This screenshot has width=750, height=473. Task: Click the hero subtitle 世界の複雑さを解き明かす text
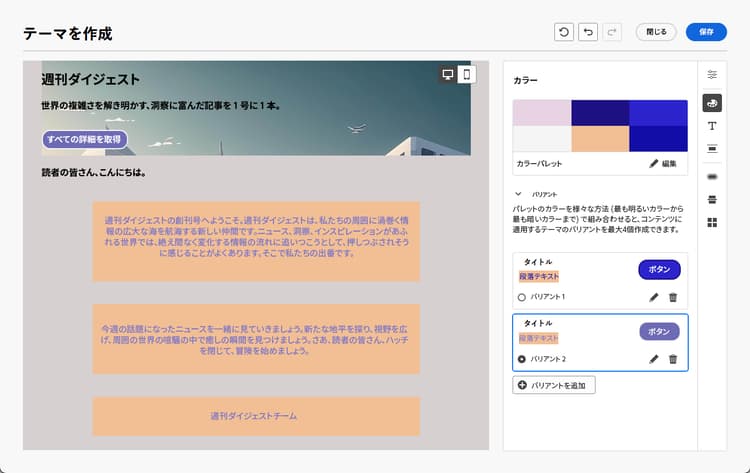(x=161, y=106)
